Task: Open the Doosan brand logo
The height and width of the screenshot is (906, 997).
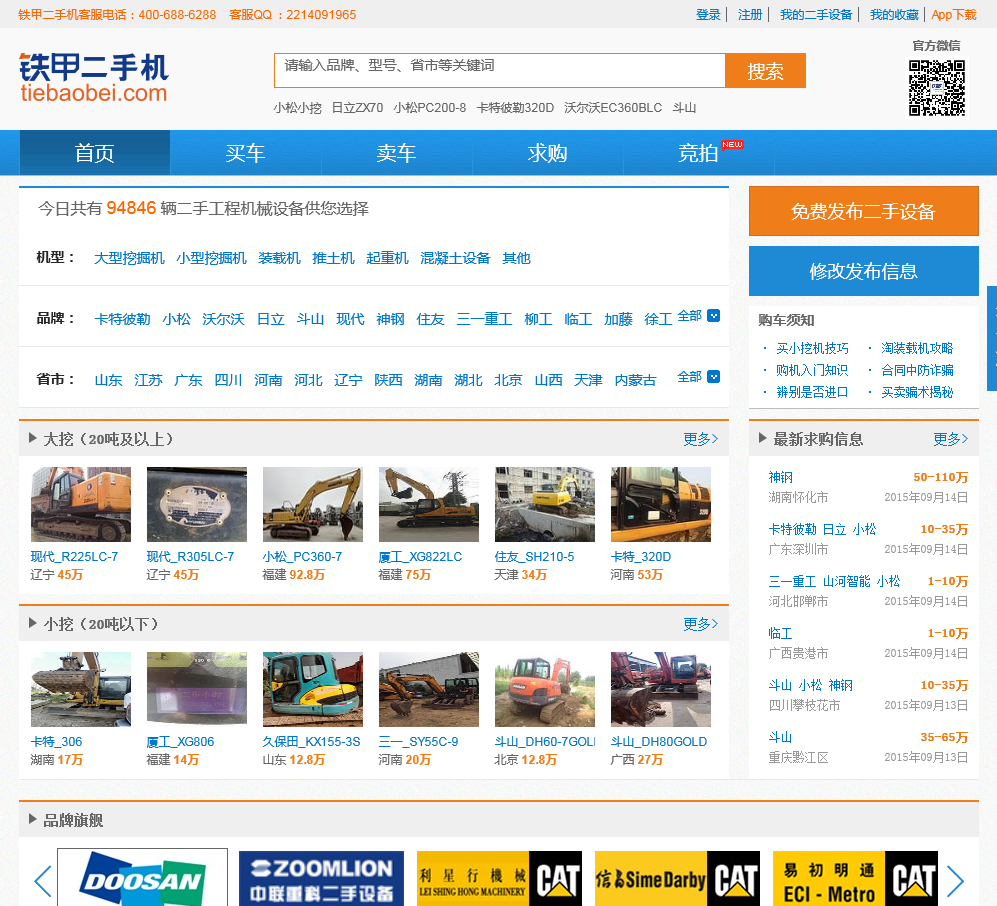Action: (x=142, y=879)
